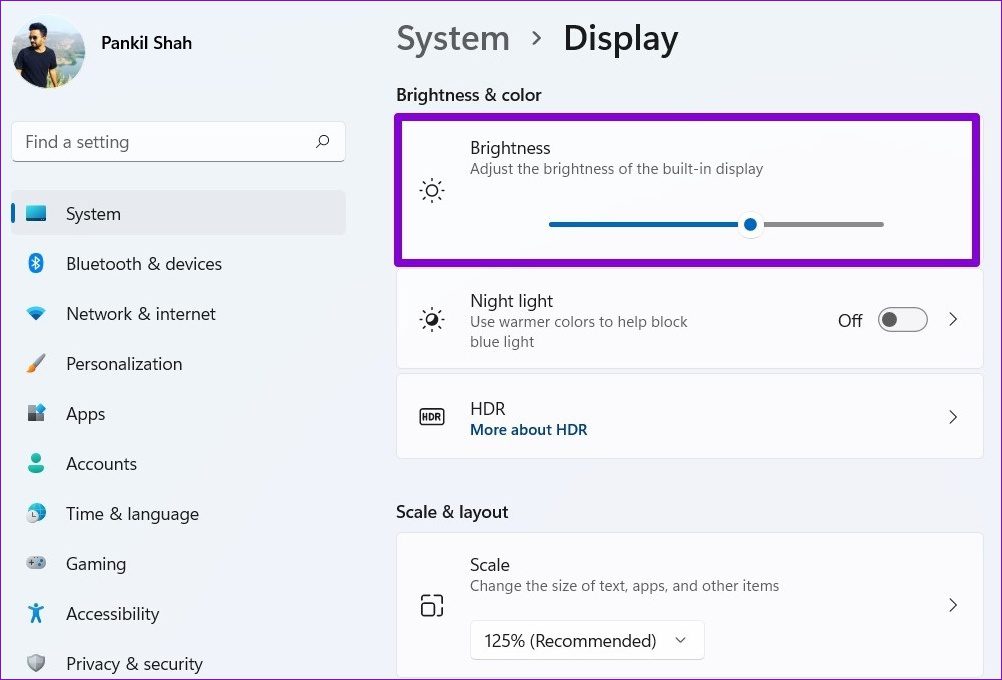Click the Accounts person icon
Viewport: 1002px width, 680px height.
pyautogui.click(x=36, y=464)
